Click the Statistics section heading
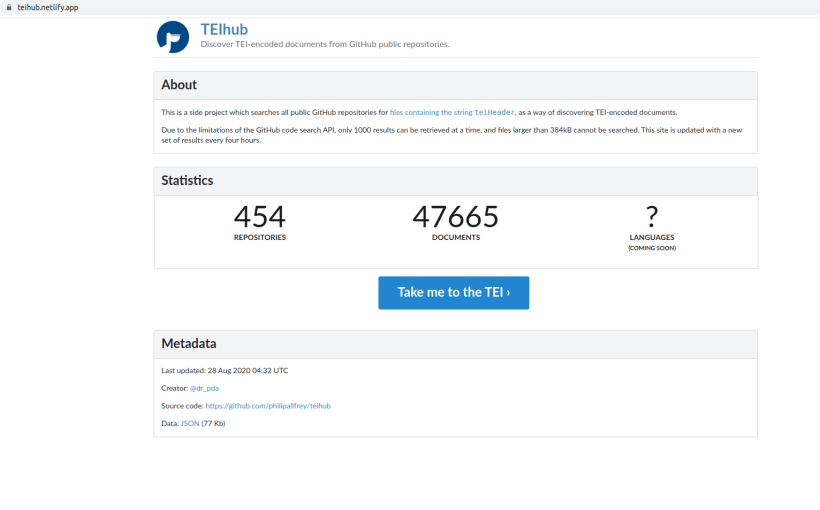Image resolution: width=820 pixels, height=510 pixels. click(187, 181)
